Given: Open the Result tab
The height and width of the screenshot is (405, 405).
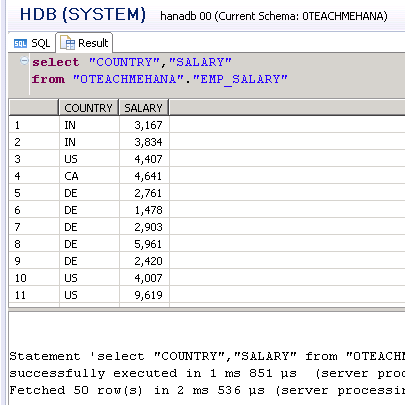Looking at the screenshot, I should [x=84, y=43].
